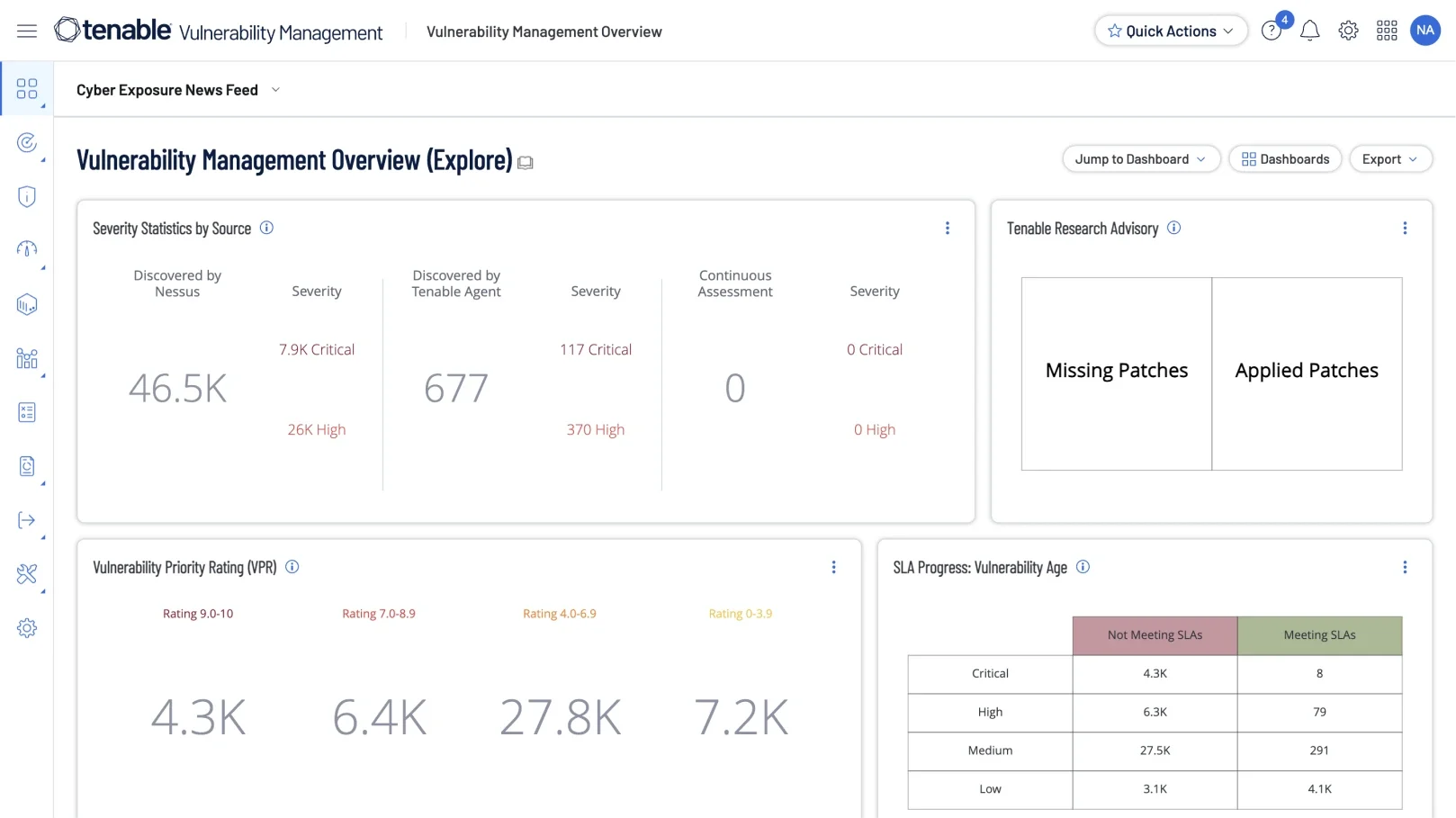Screen dimensions: 1456x818
Task: Click the Low row 3.1K cell
Action: click(1155, 790)
